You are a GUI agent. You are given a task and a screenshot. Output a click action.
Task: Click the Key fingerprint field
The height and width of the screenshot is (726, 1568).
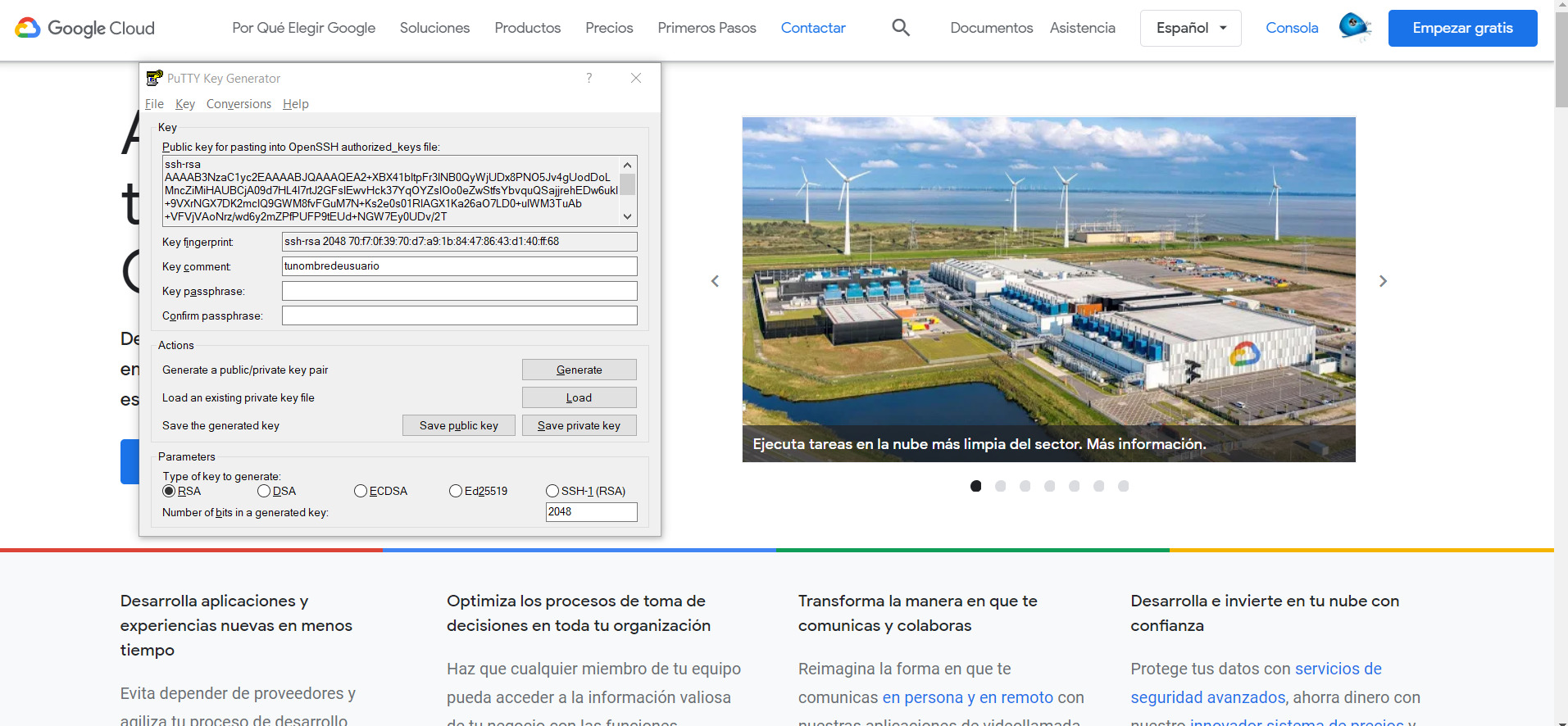(x=460, y=242)
